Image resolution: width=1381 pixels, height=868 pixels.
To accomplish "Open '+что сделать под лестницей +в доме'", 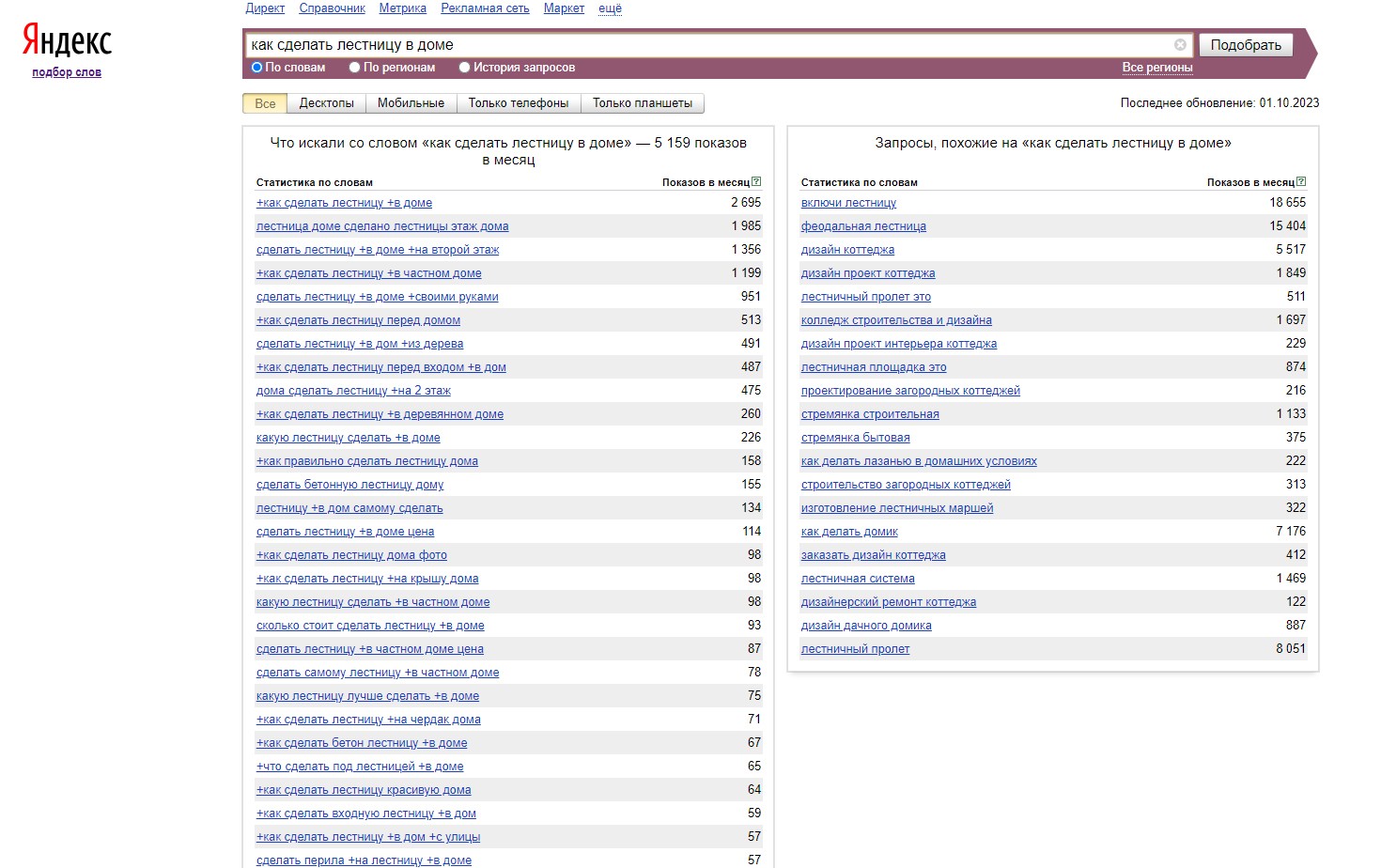I will click(360, 767).
